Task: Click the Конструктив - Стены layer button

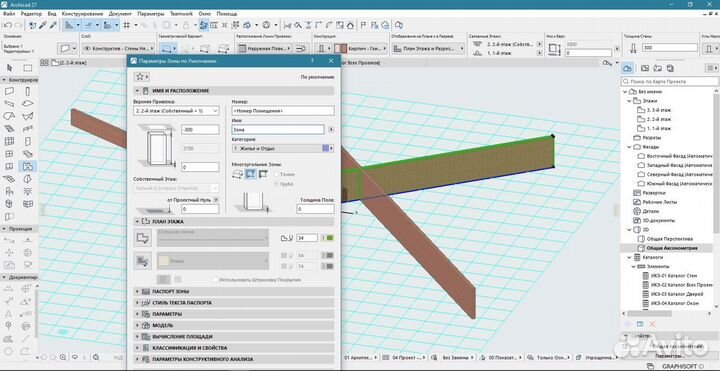Action: (118, 48)
